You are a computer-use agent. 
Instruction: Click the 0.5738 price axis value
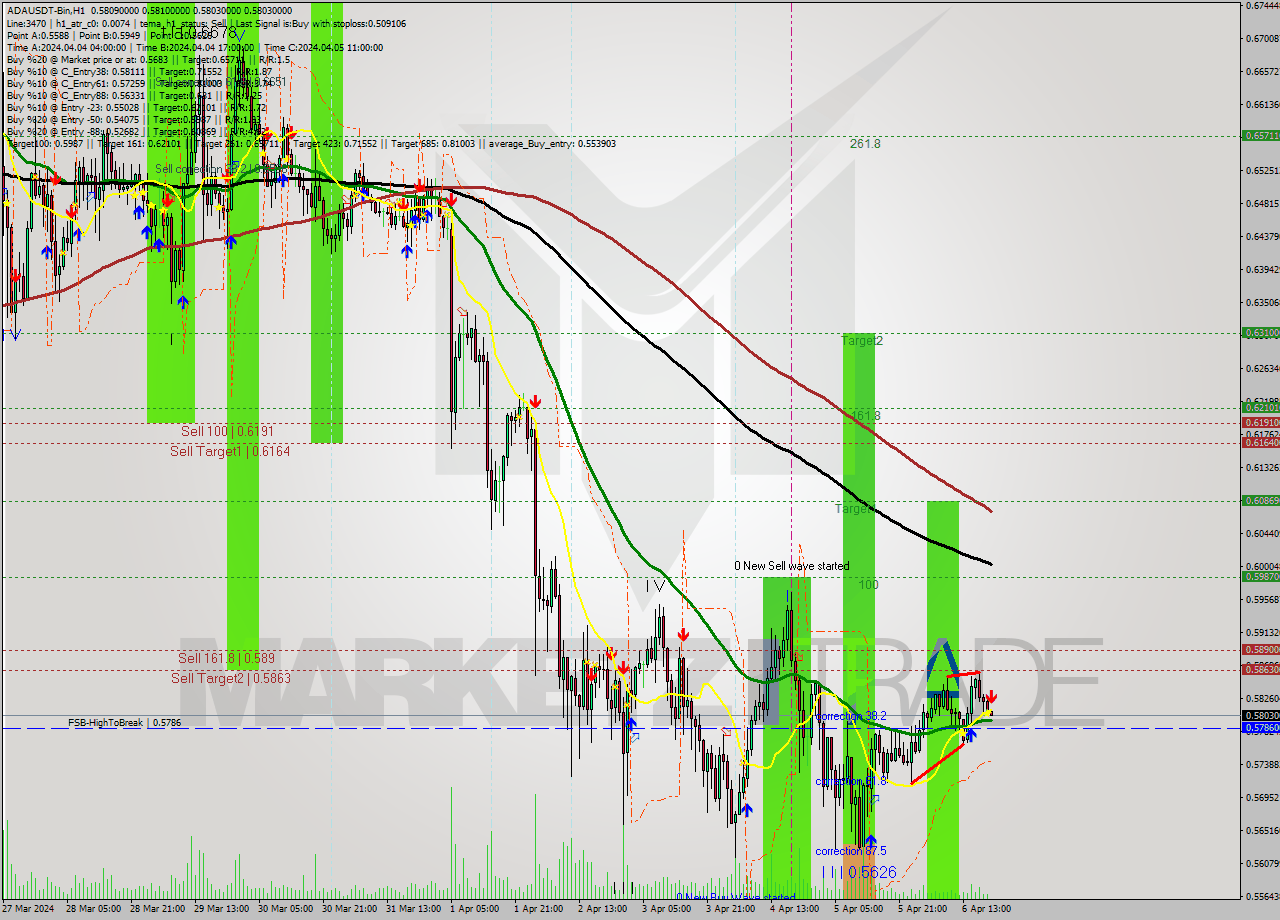(1262, 764)
